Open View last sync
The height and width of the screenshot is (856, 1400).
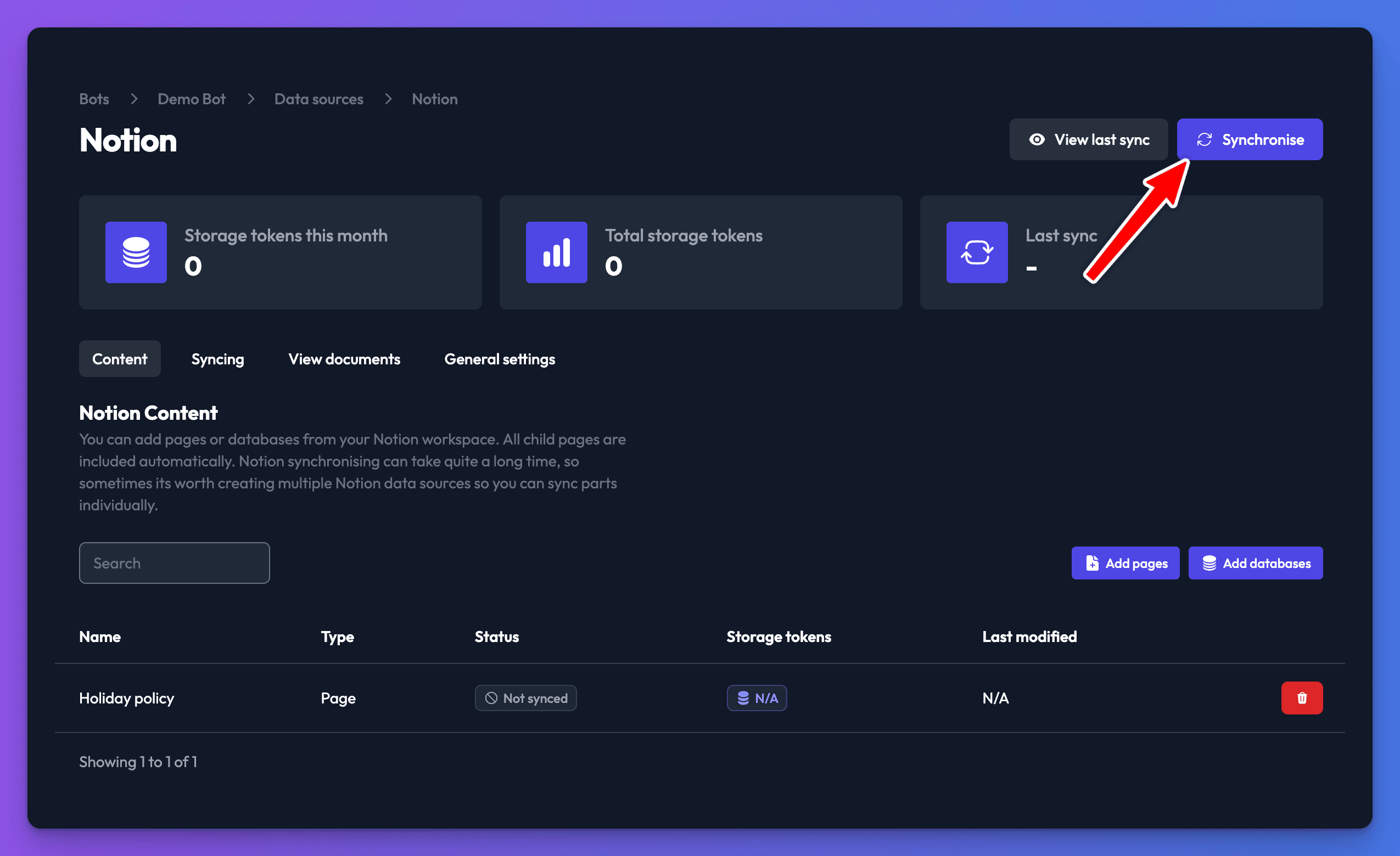(x=1088, y=139)
